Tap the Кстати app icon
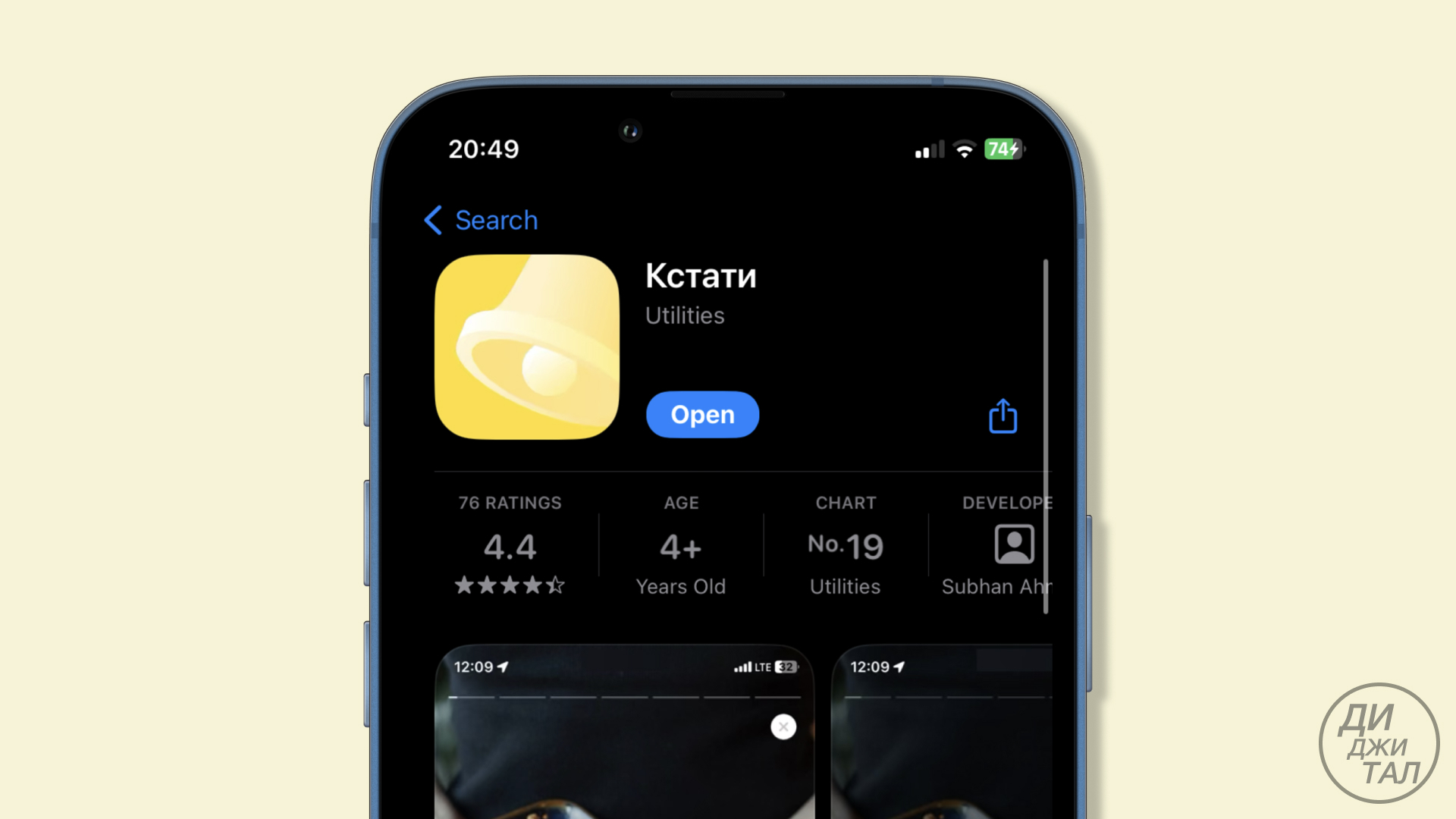This screenshot has height=819, width=1456. [x=528, y=347]
